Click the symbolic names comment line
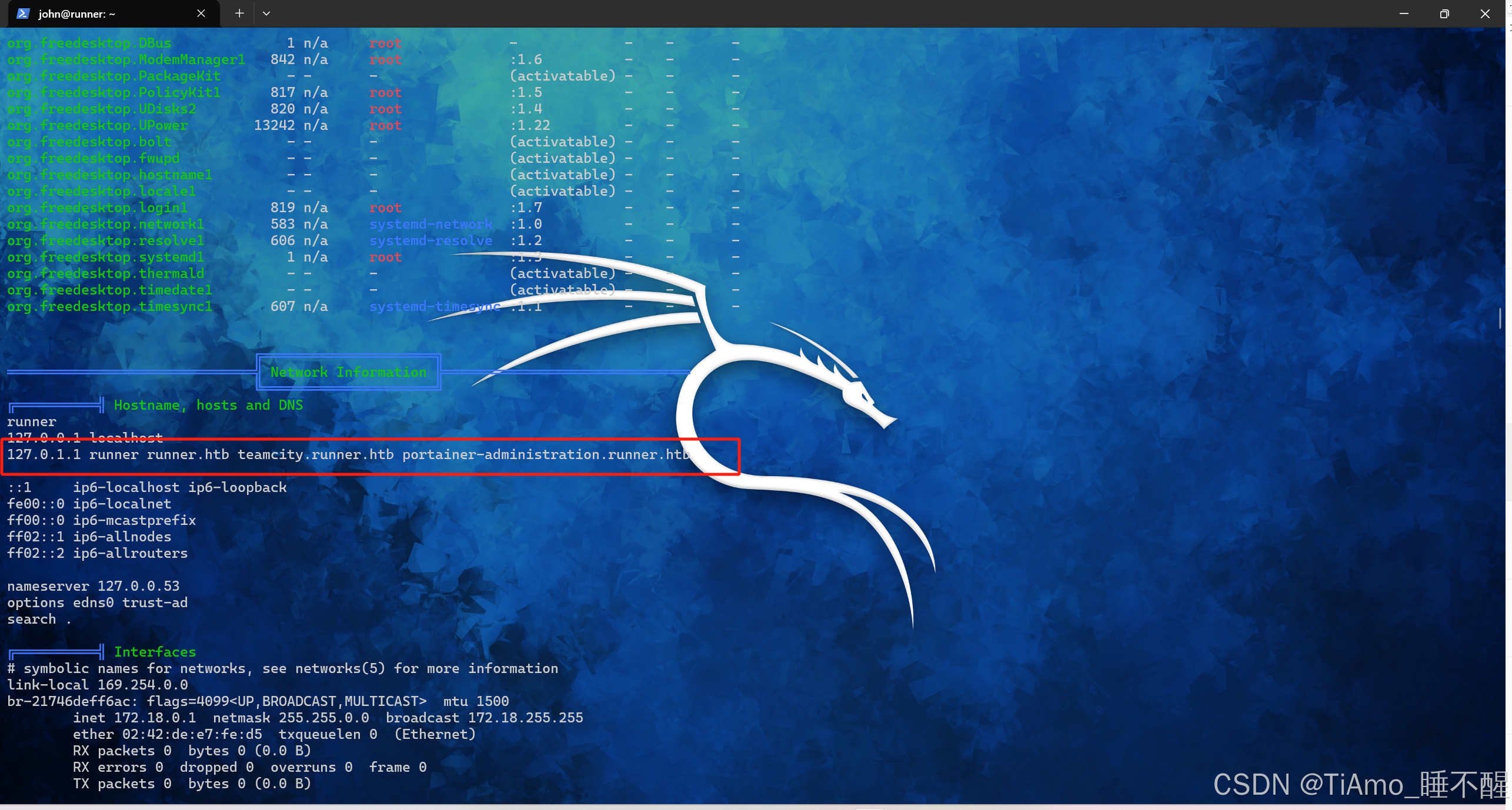1512x810 pixels. (x=283, y=668)
